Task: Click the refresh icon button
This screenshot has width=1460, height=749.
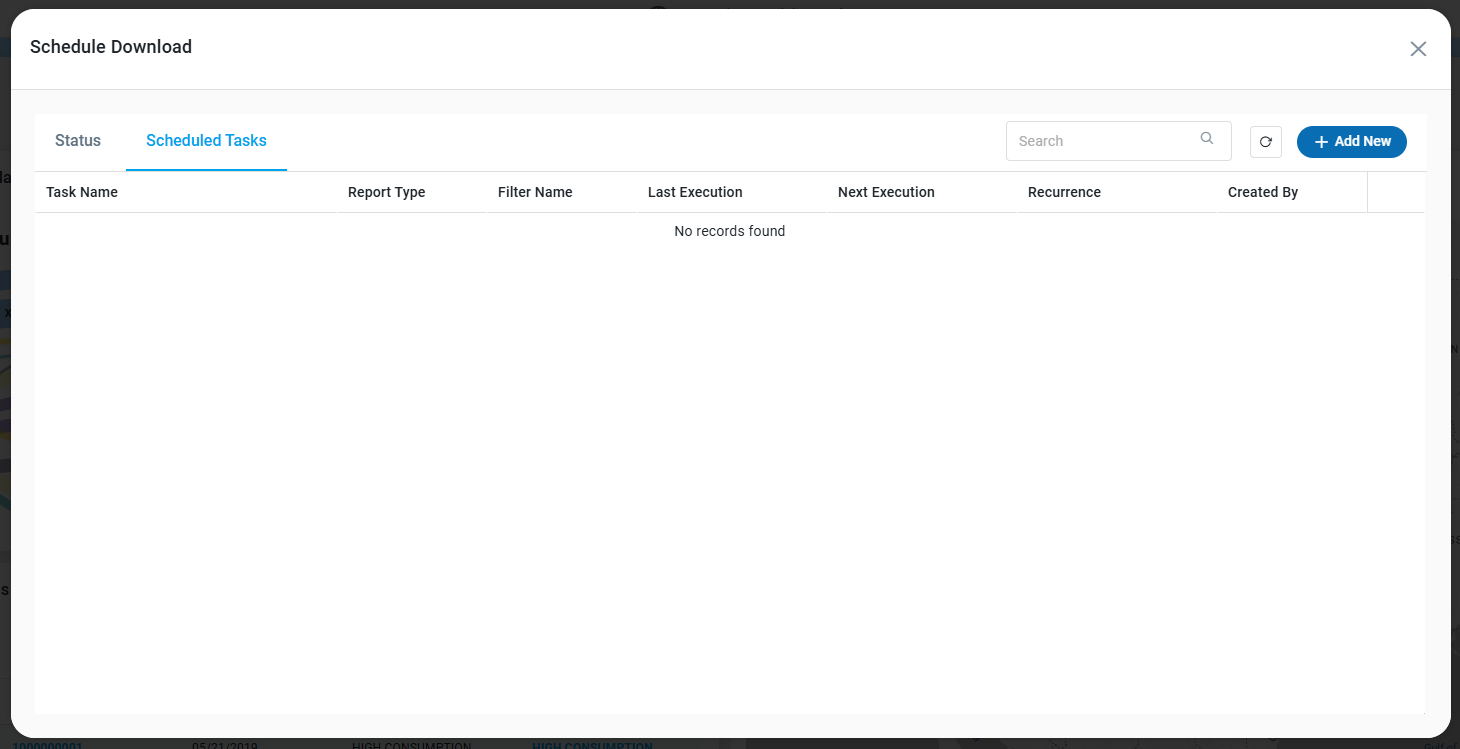Action: (x=1265, y=142)
